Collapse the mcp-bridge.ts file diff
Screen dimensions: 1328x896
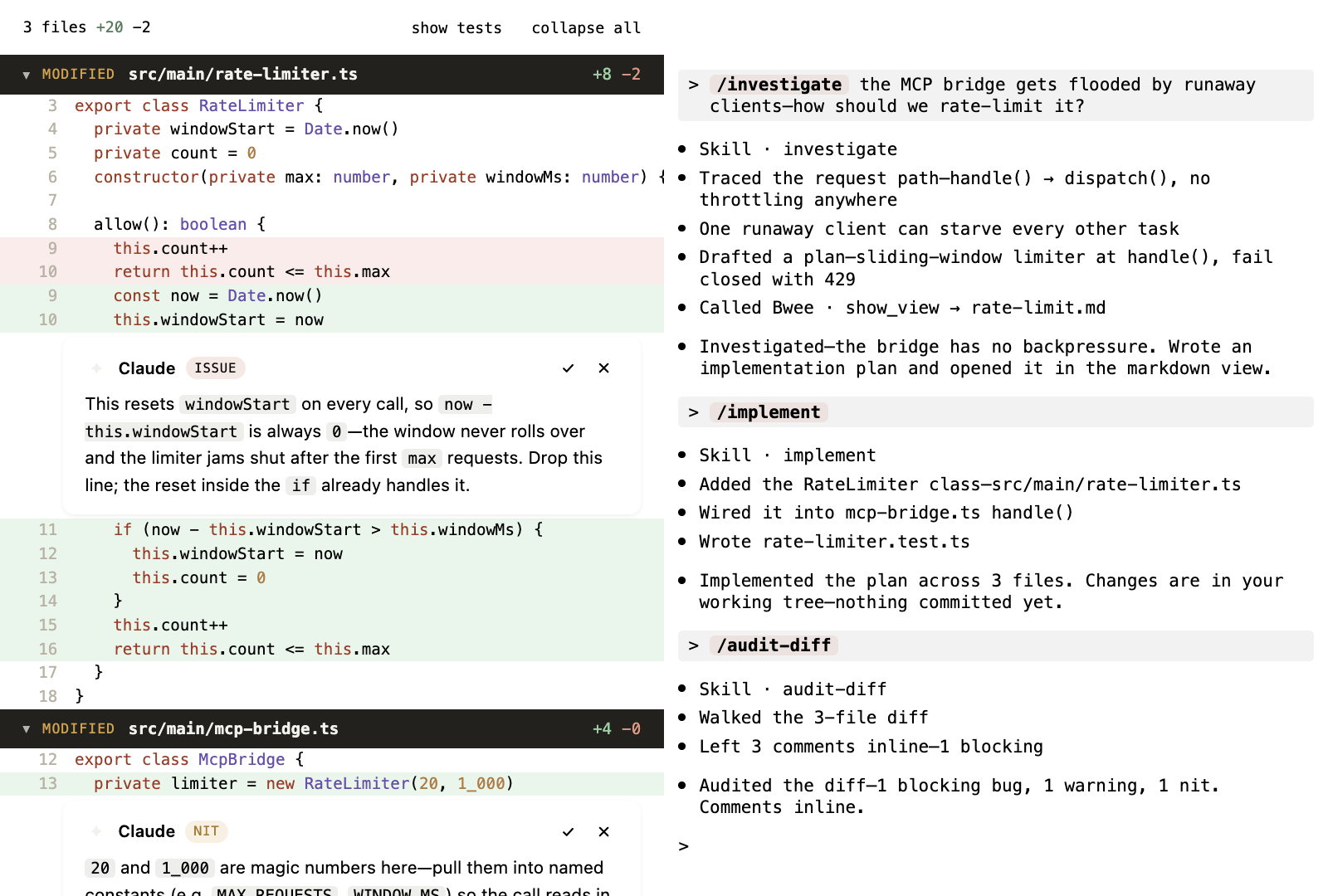27,729
